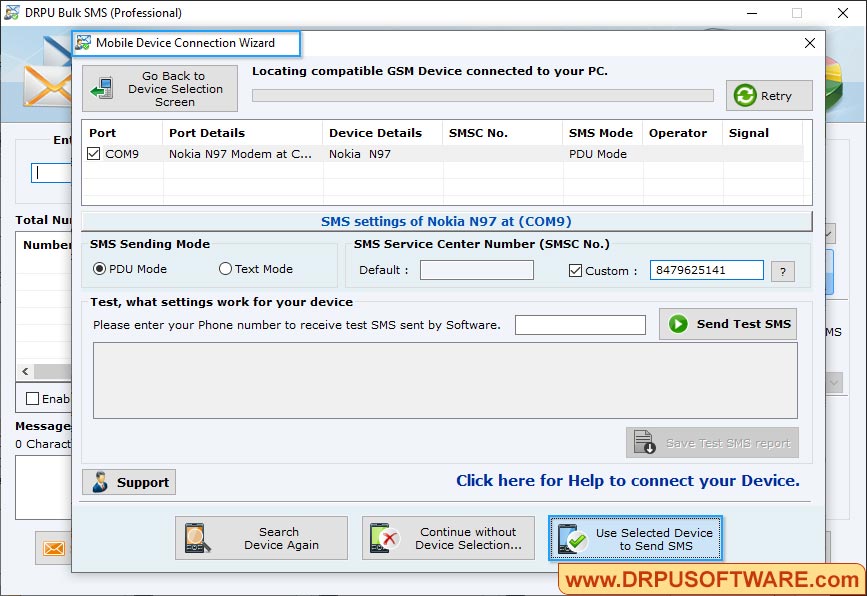
Task: Click the Mobile Device Connection Wizard title tab
Action: click(x=186, y=43)
